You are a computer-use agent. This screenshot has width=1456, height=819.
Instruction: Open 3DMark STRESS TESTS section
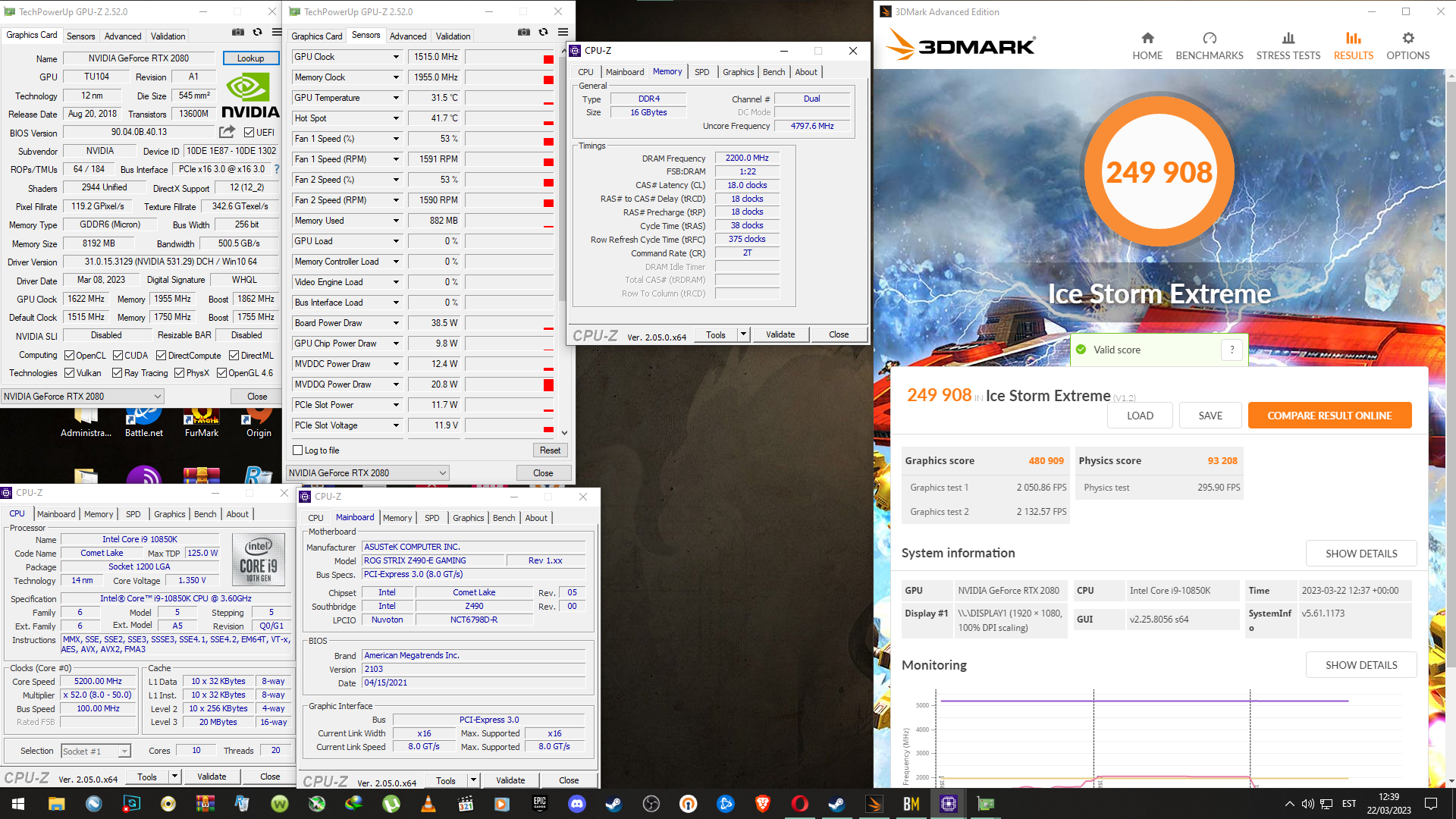click(x=1288, y=46)
